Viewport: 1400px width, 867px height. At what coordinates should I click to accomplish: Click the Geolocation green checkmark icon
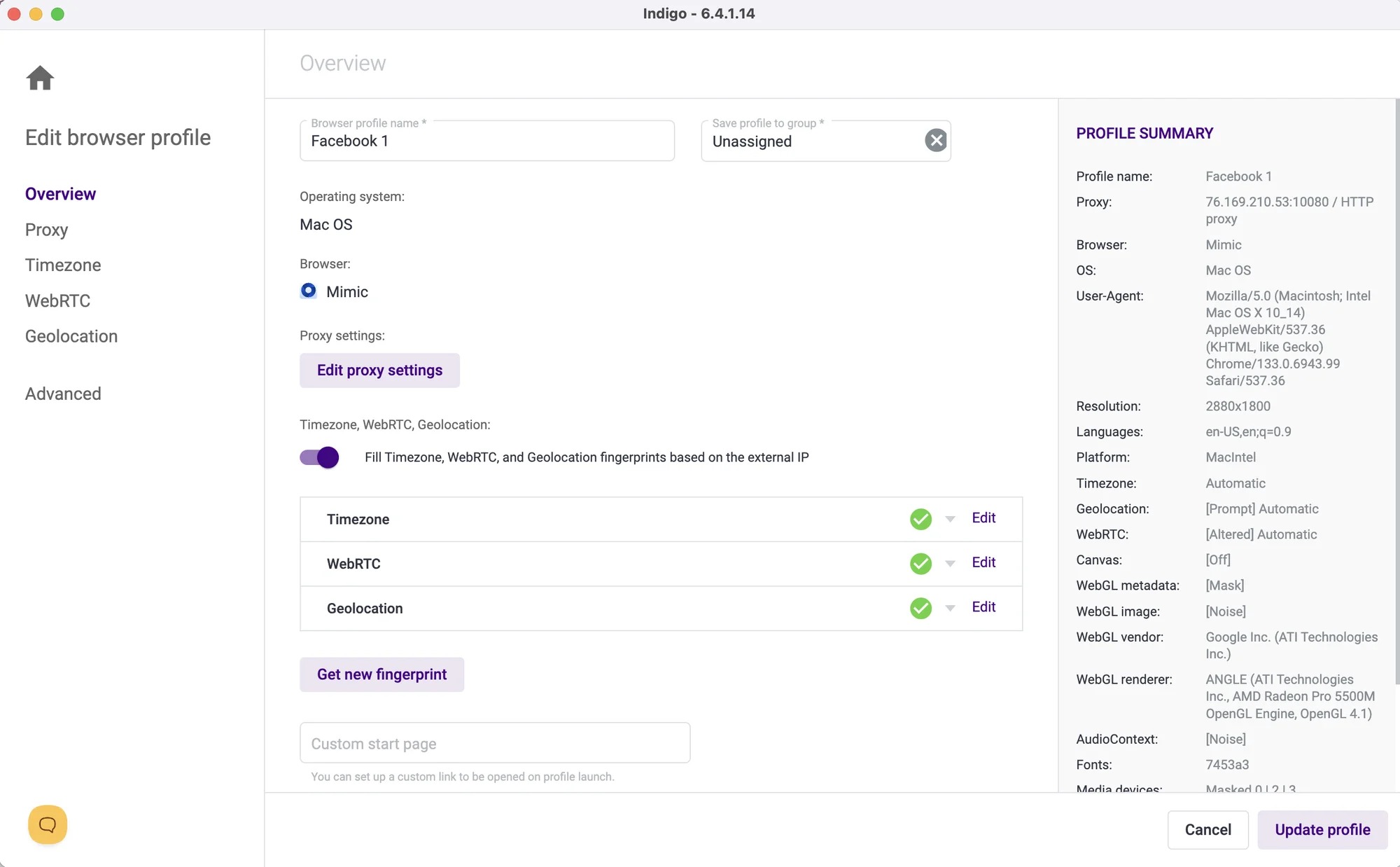tap(920, 608)
